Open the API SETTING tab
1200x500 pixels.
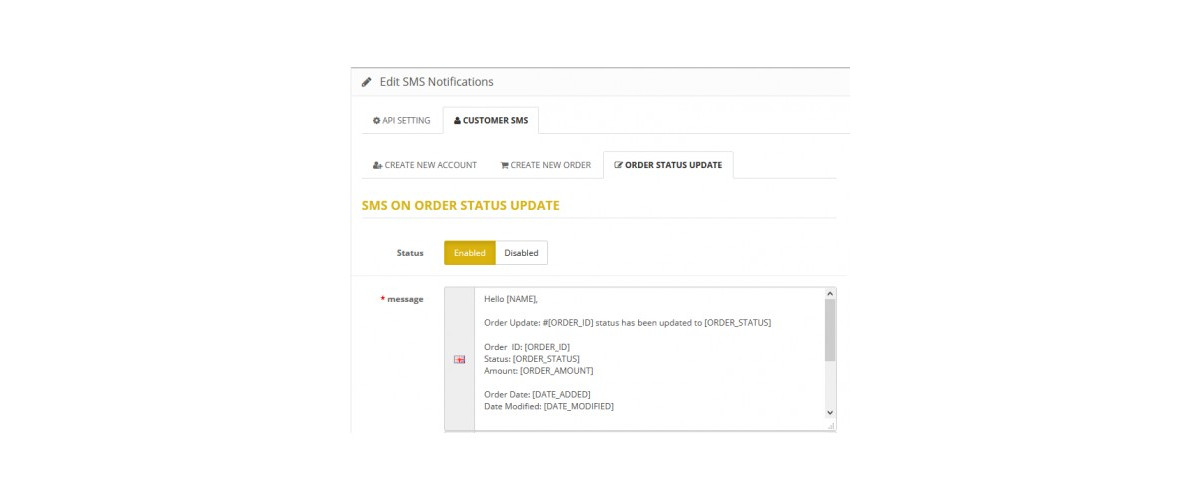coord(401,120)
